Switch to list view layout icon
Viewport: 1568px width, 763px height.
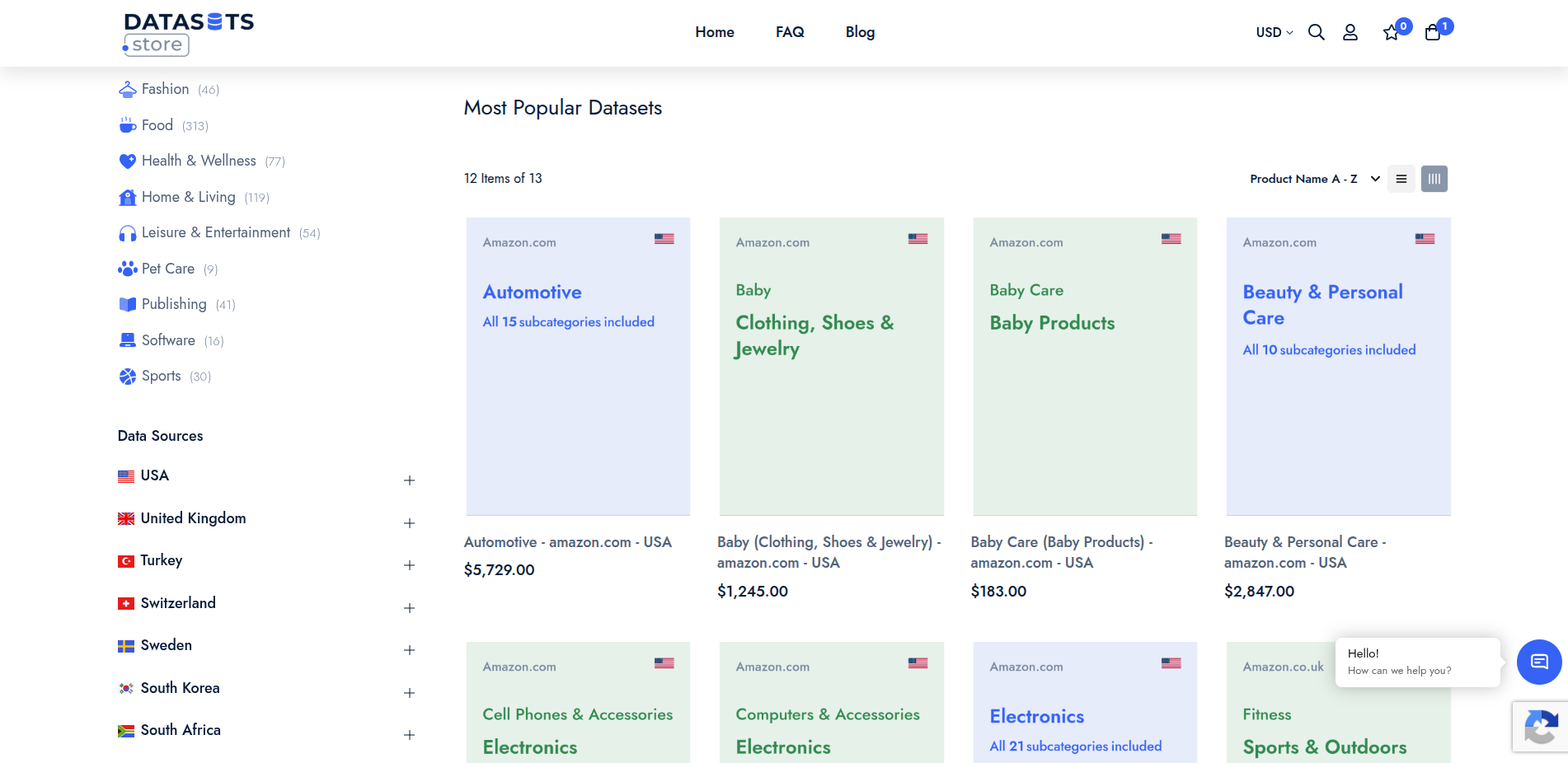[x=1401, y=179]
